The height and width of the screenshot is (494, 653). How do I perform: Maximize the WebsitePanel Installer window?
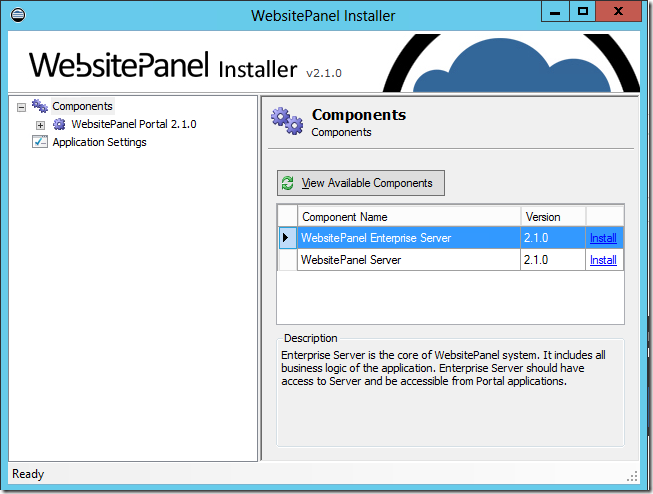click(583, 12)
